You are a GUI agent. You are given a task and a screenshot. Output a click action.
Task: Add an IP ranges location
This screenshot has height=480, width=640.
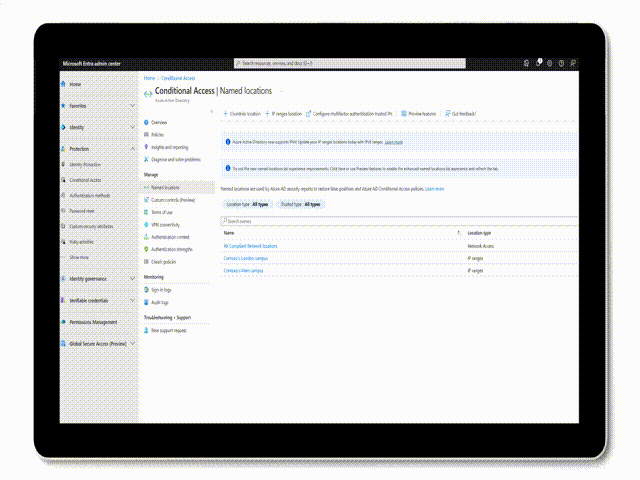[x=284, y=114]
